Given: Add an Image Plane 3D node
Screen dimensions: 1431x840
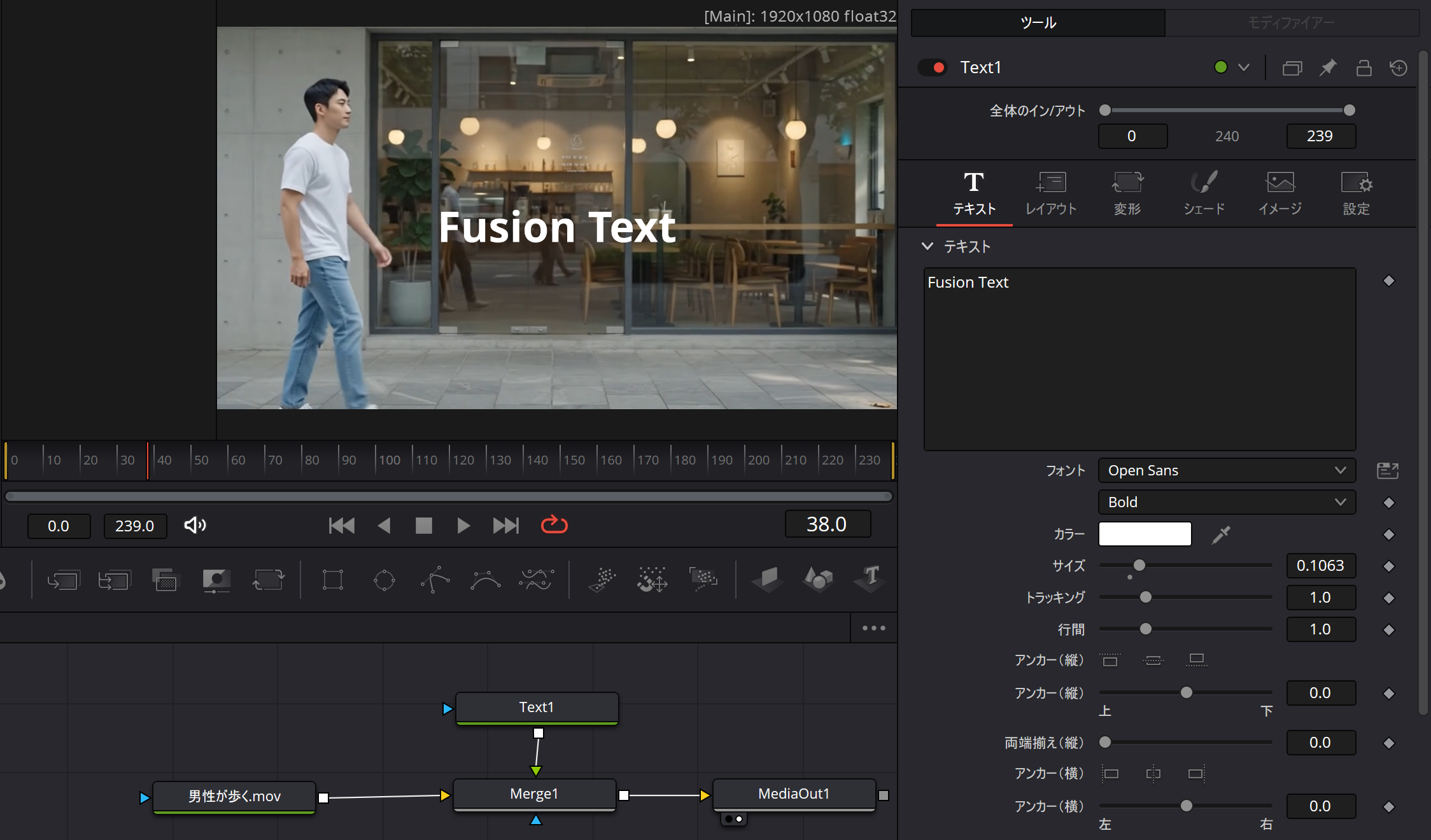Looking at the screenshot, I should [767, 580].
